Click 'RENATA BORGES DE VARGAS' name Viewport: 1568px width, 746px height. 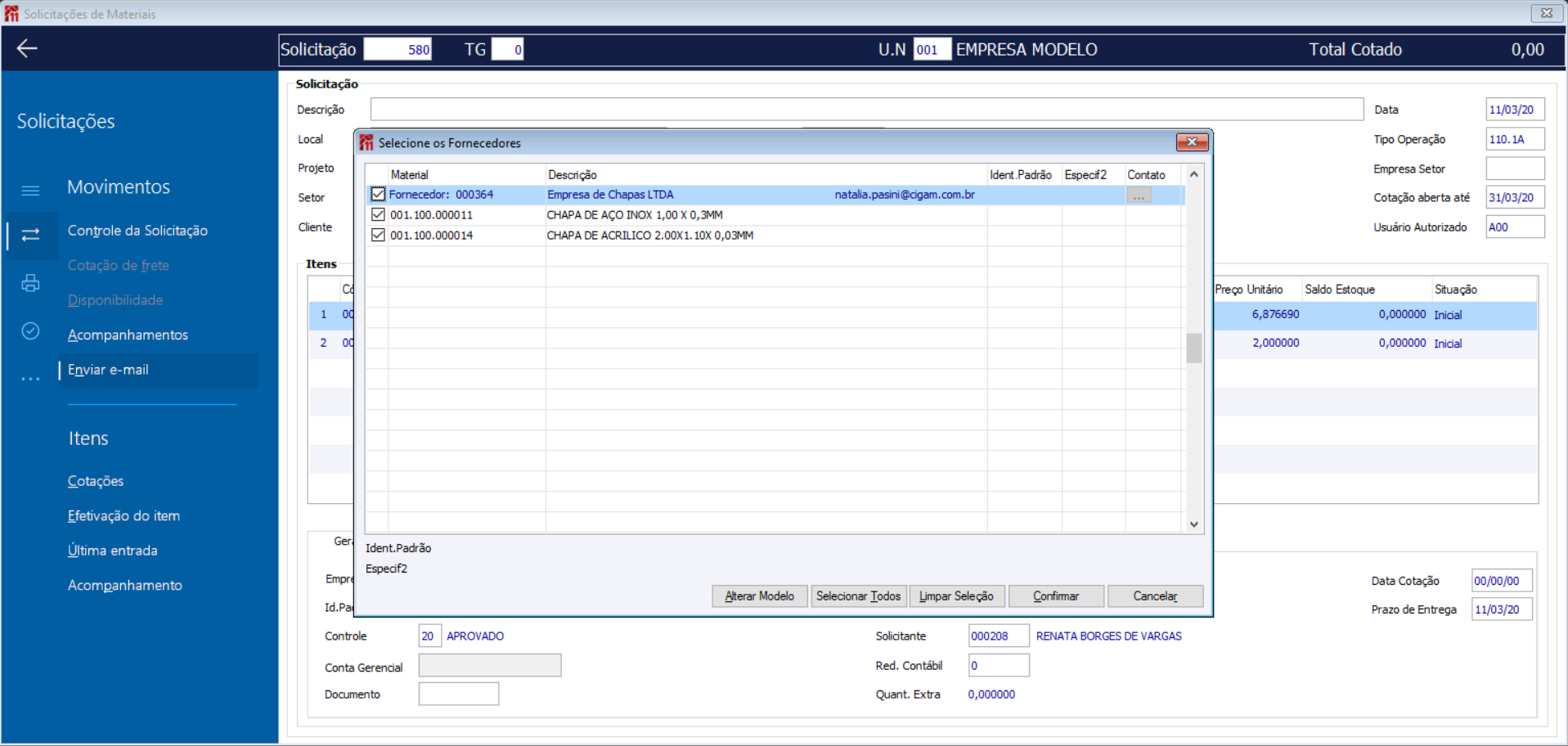click(1108, 636)
